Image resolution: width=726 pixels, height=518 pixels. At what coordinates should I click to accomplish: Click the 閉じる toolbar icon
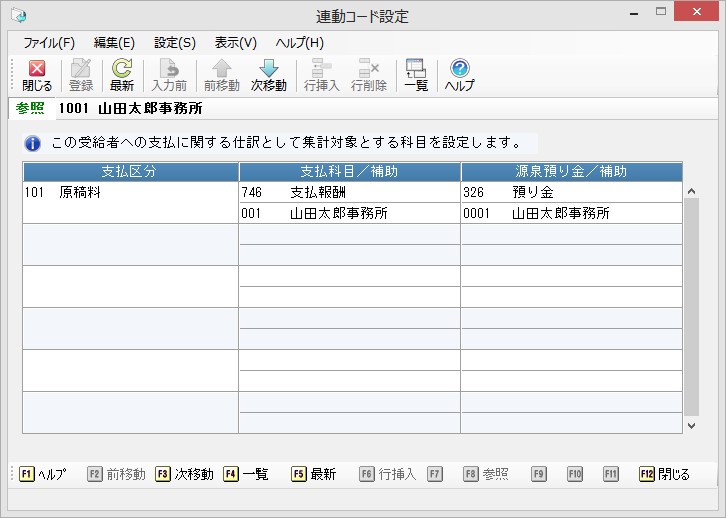[37, 69]
